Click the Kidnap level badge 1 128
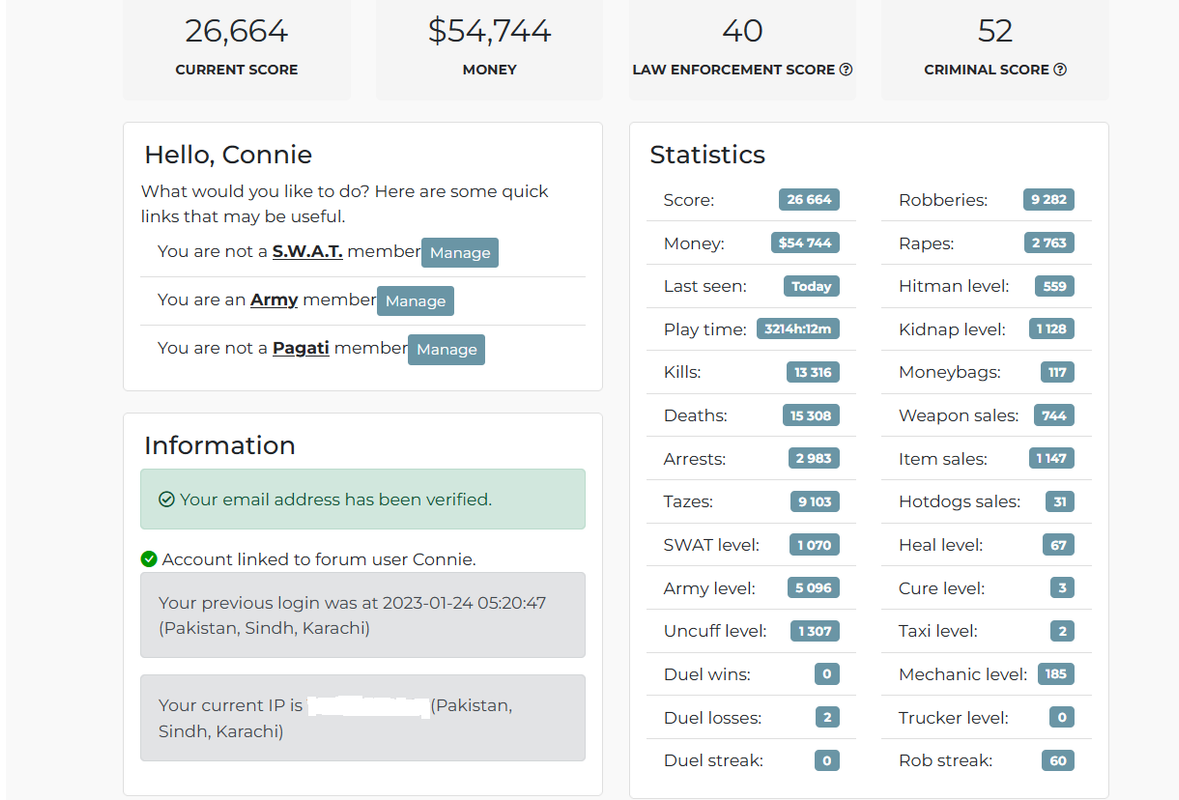The image size is (1179, 800). (x=1052, y=329)
